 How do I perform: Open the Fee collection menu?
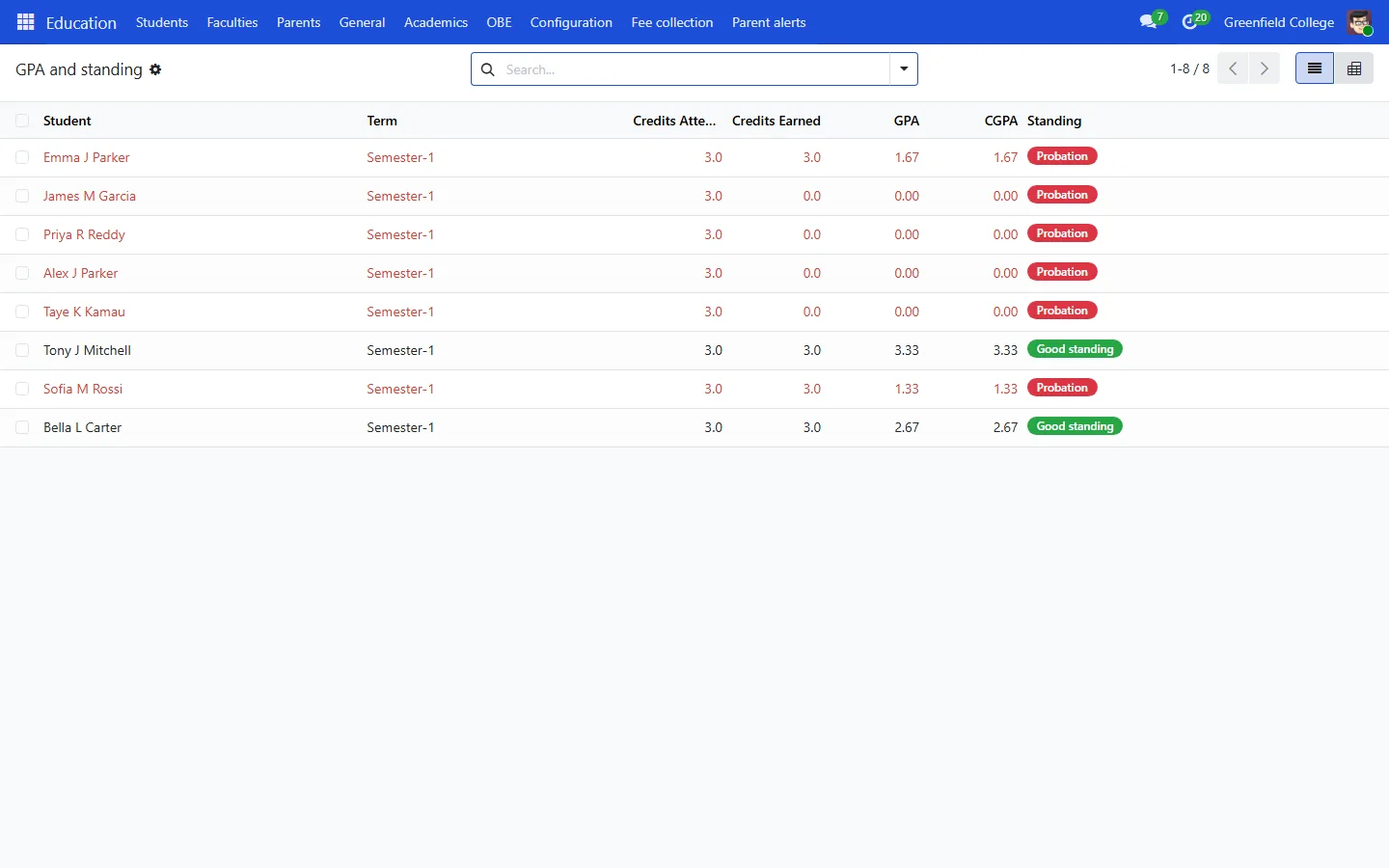[x=672, y=22]
